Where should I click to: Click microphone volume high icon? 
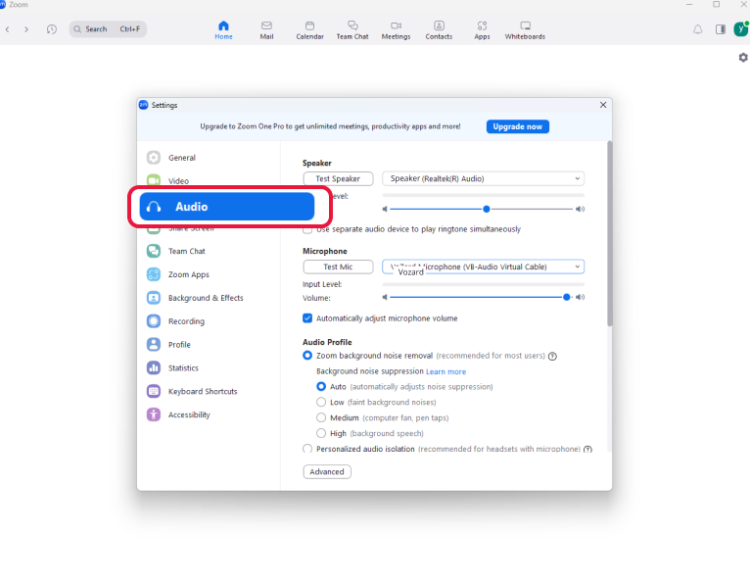tap(580, 297)
